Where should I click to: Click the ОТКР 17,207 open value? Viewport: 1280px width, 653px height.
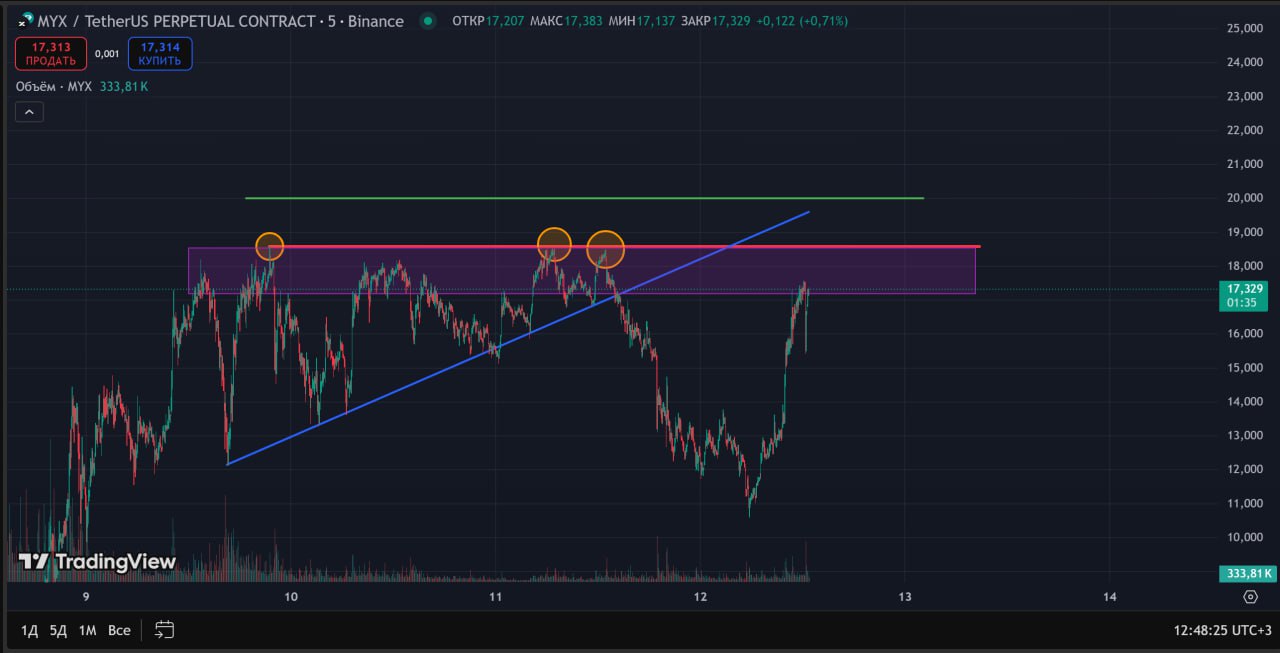pos(487,21)
